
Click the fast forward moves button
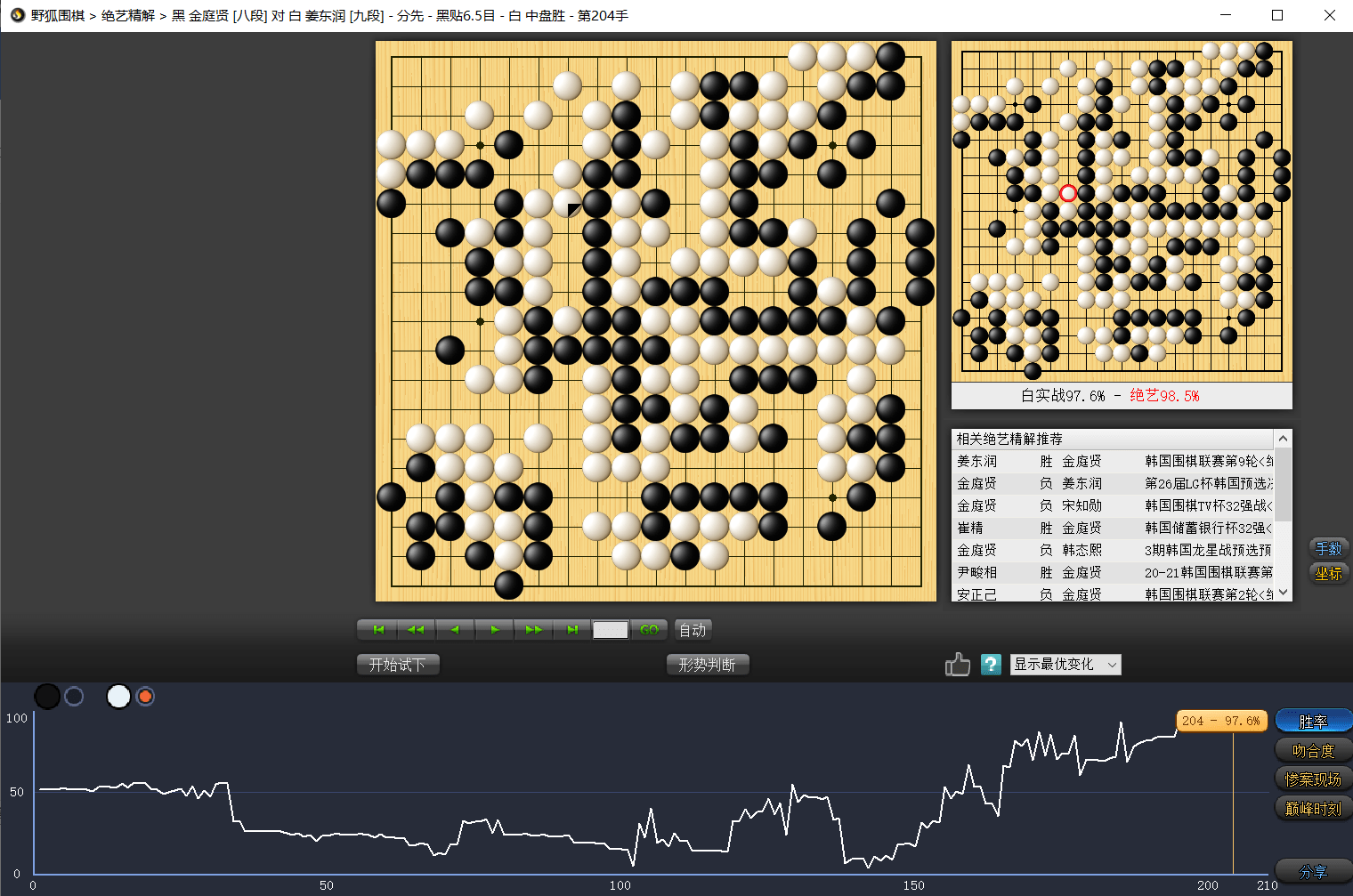click(534, 630)
